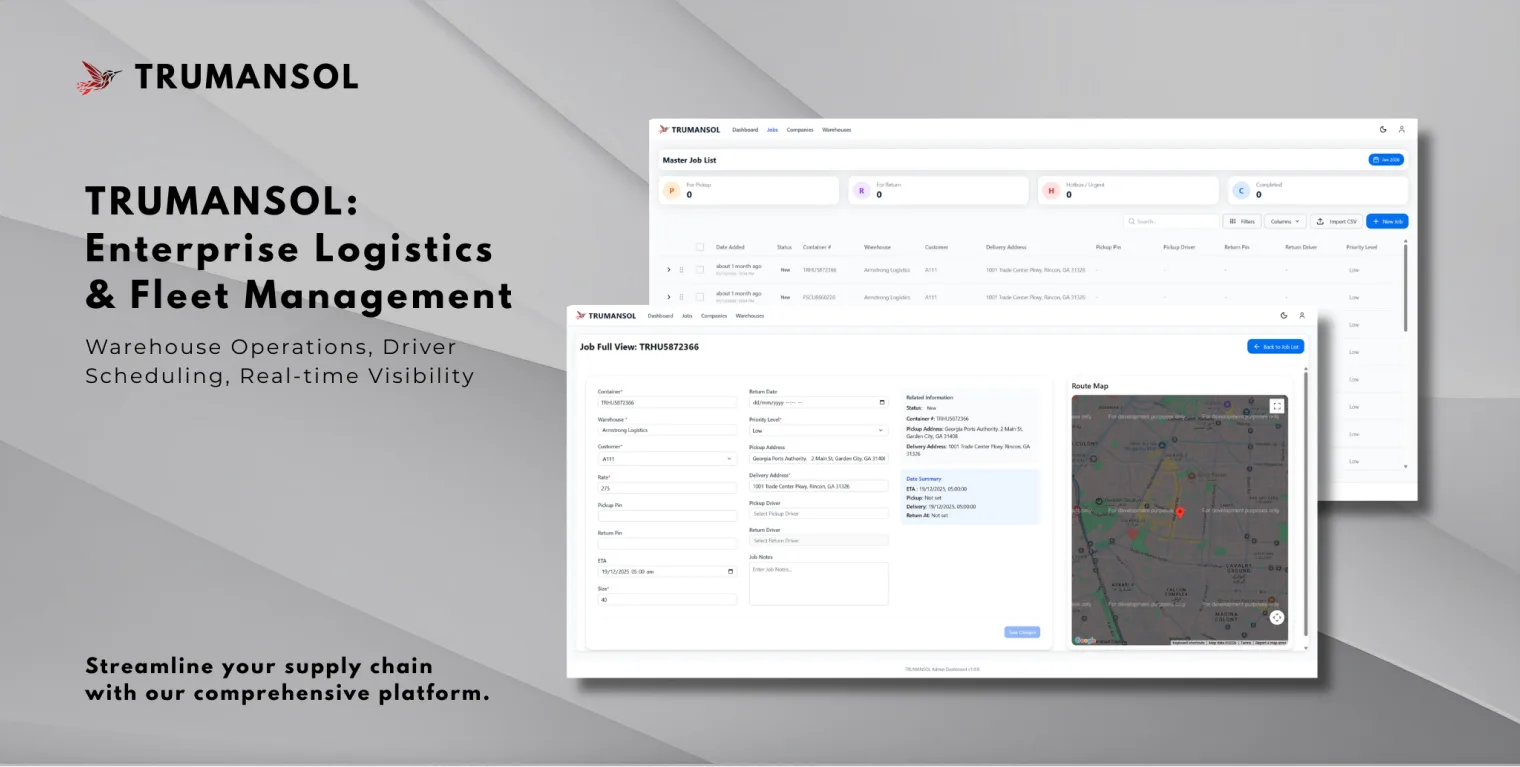Click the Container # column header
The image size is (1520, 767).
[x=817, y=247]
